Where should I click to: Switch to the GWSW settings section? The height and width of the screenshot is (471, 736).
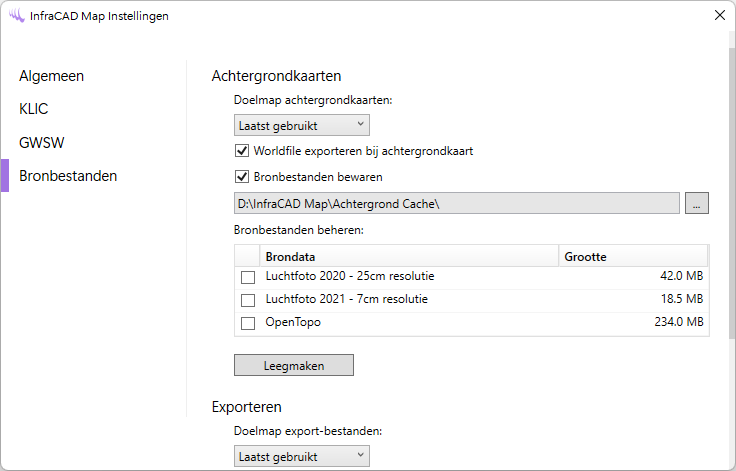41,142
